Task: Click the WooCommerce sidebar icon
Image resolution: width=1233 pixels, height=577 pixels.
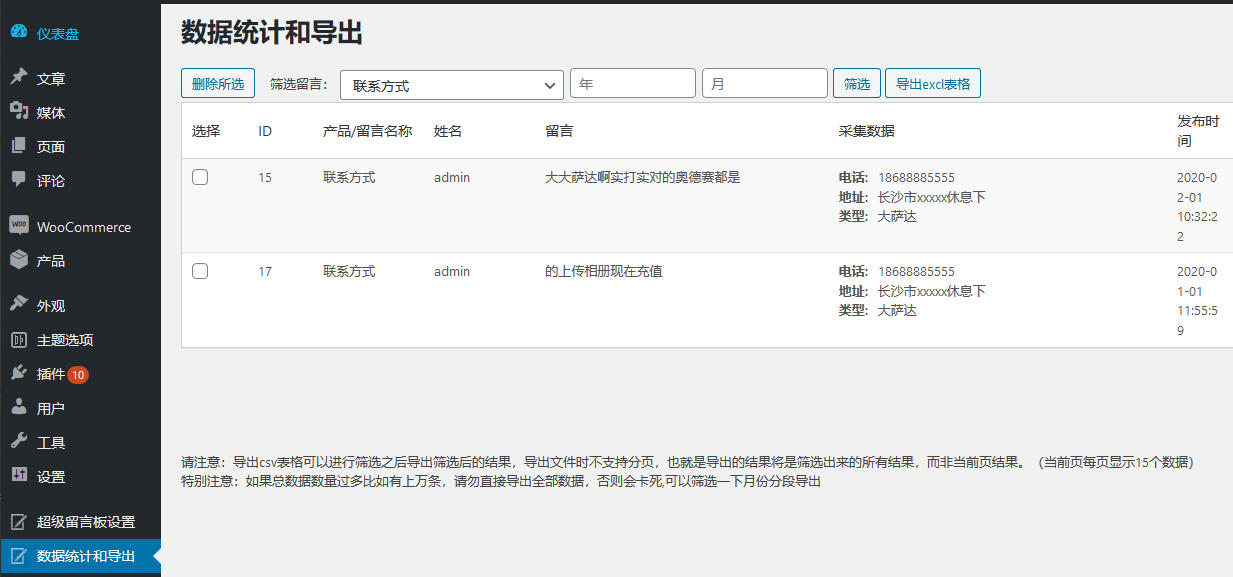Action: [x=19, y=226]
